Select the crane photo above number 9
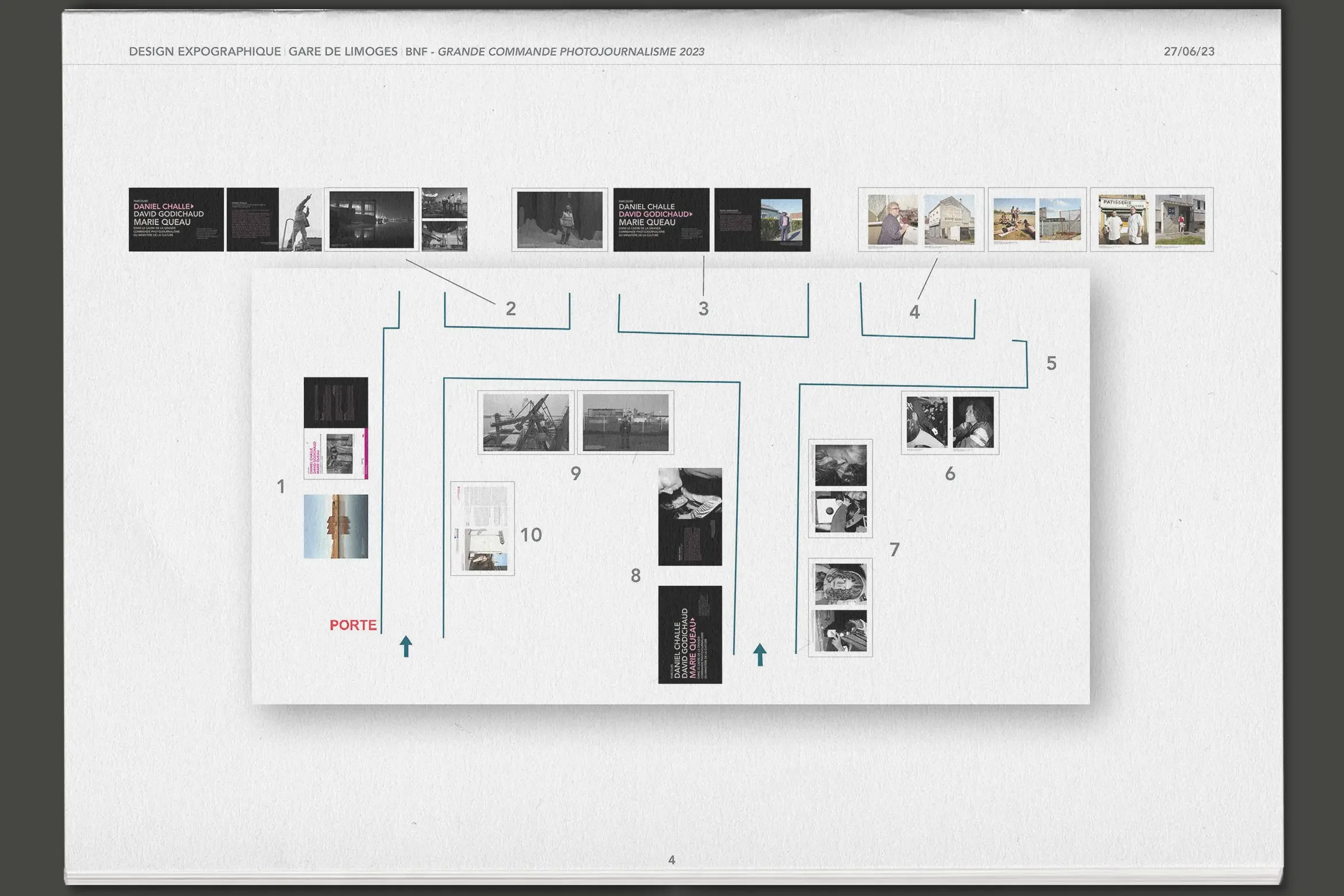The height and width of the screenshot is (896, 1344). (526, 422)
